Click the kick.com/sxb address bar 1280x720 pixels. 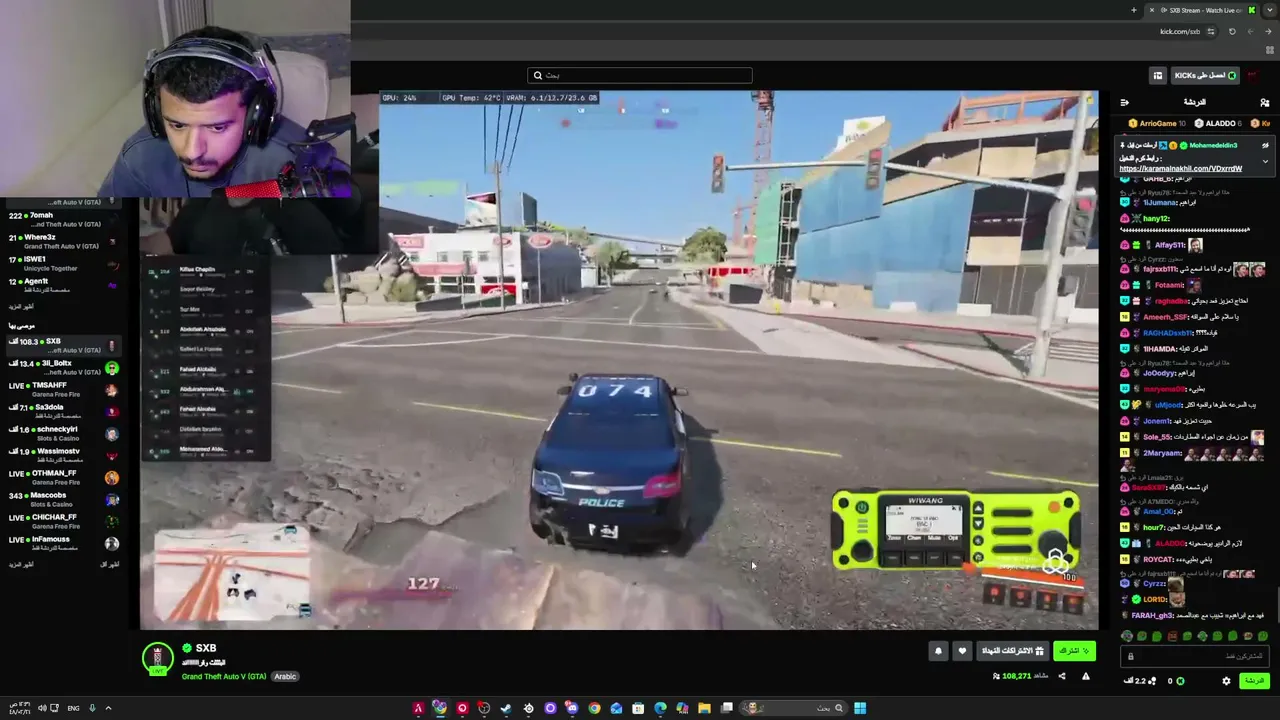point(1180,31)
